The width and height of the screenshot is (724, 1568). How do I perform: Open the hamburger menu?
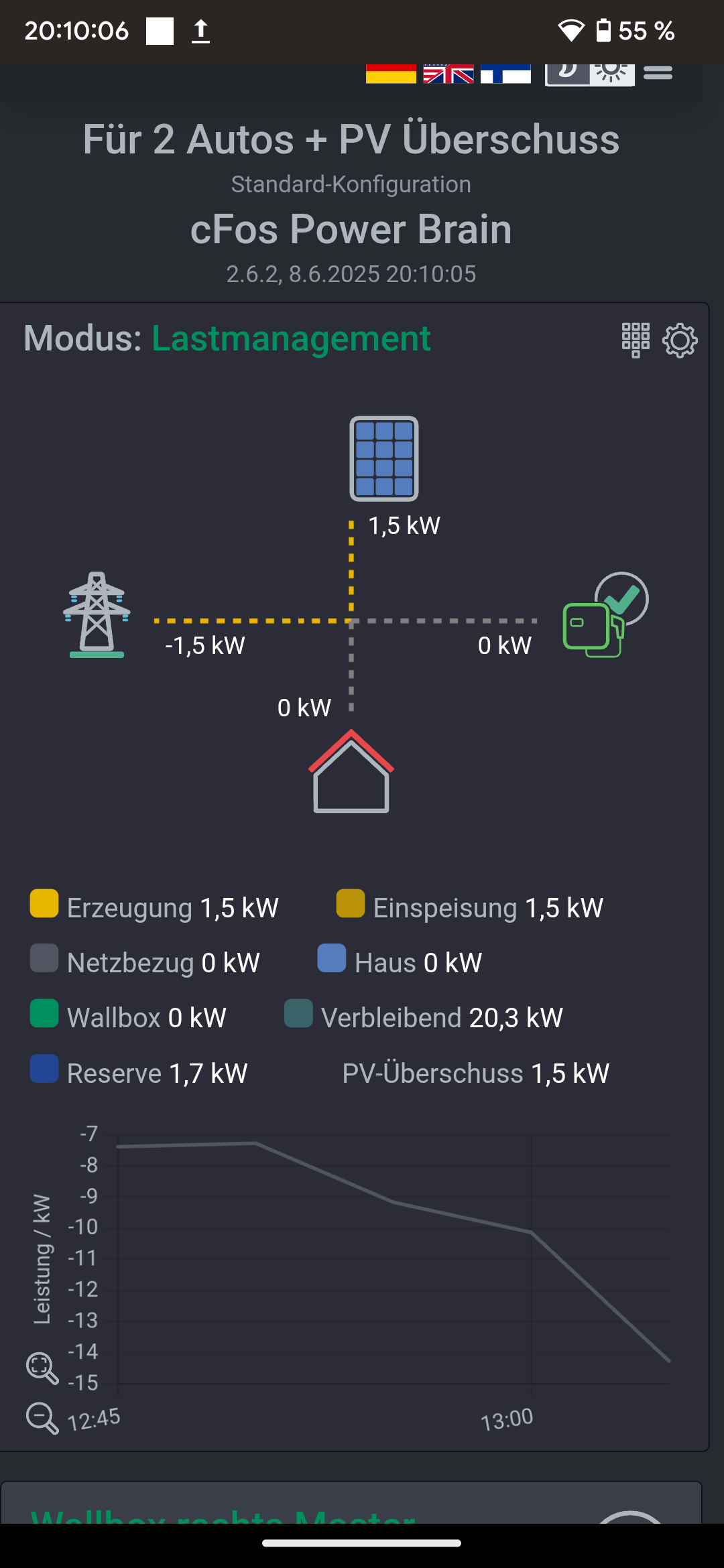click(x=658, y=72)
